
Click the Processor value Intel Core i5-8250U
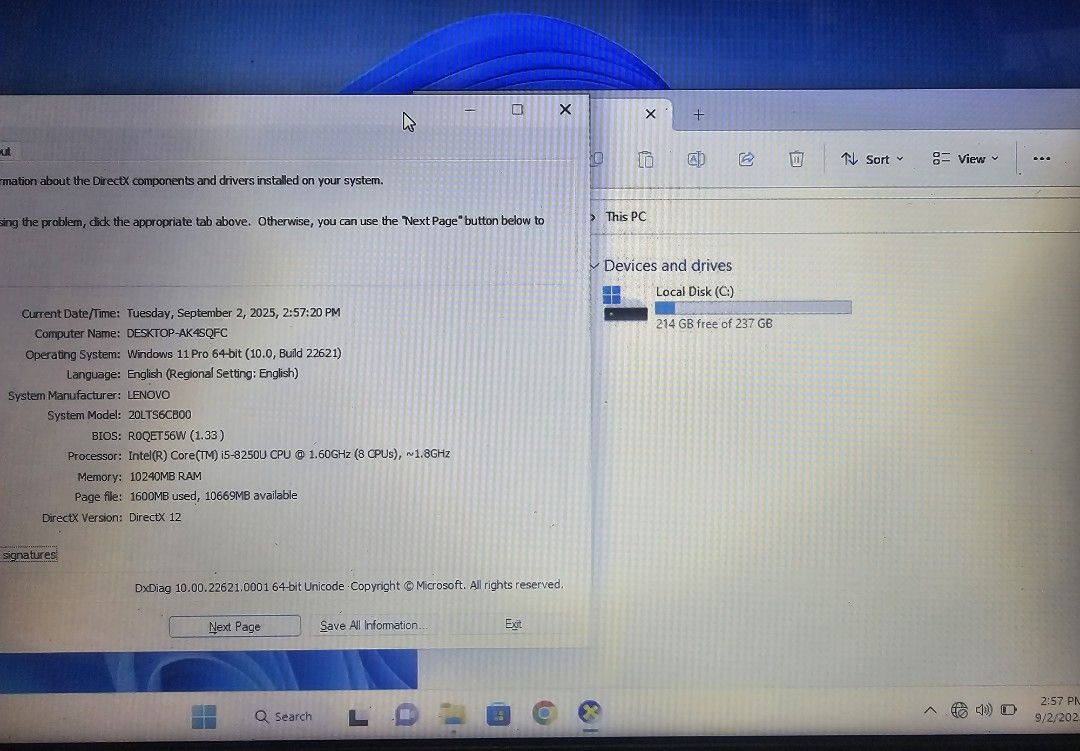(x=289, y=455)
